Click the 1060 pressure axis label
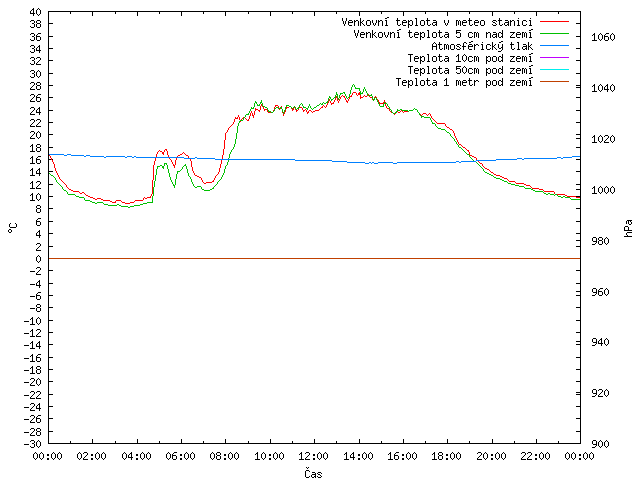 603,38
